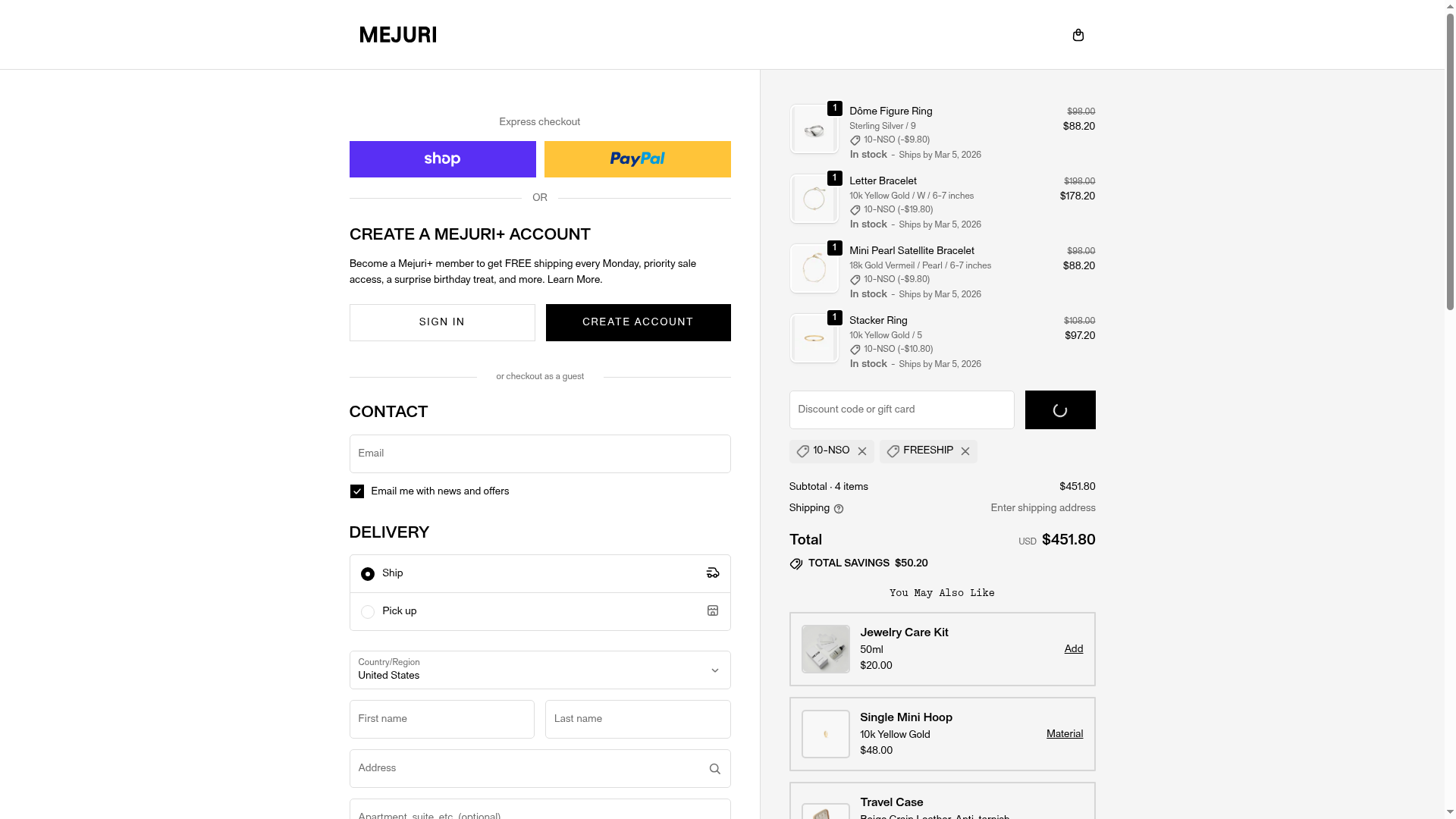Uncheck Email me with news and offers
This screenshot has width=1456, height=819.
pyautogui.click(x=357, y=491)
